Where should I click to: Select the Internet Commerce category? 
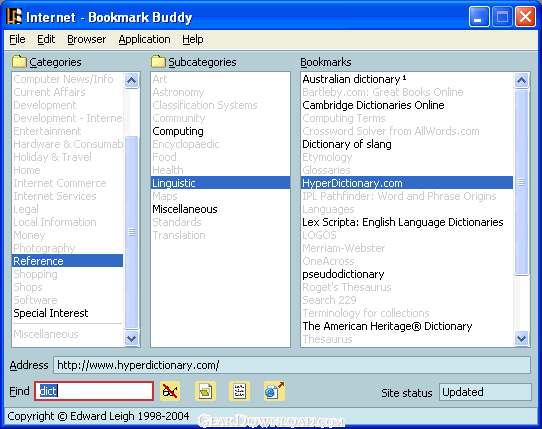pos(68,183)
